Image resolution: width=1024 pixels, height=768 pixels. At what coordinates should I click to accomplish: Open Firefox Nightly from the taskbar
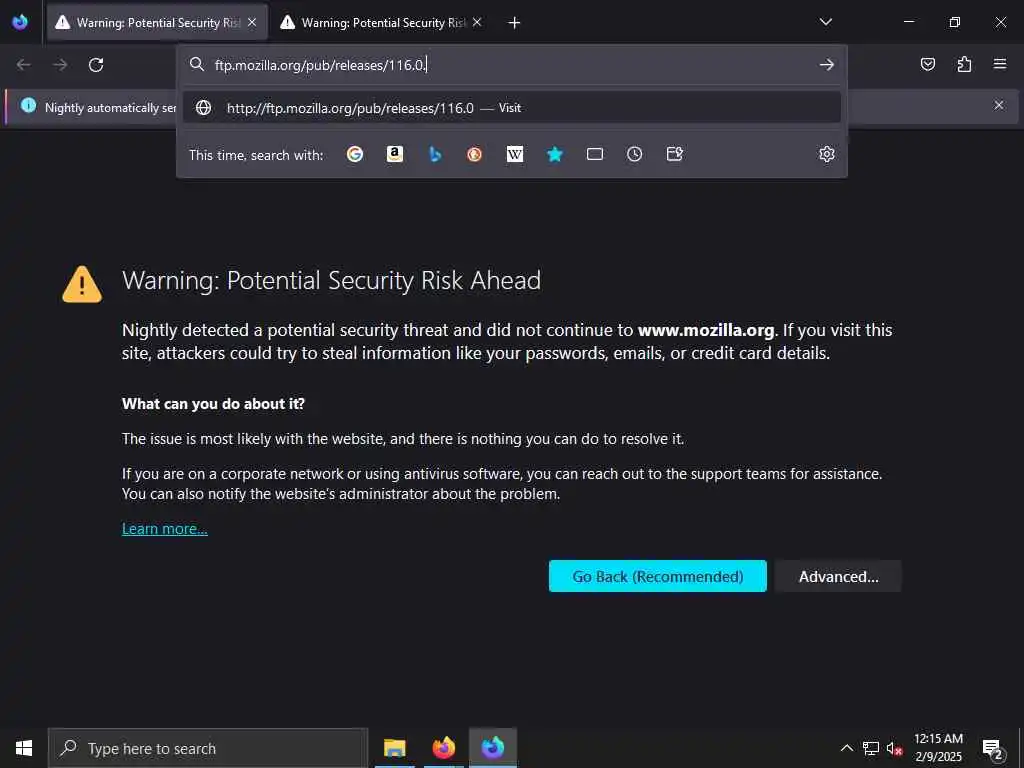coord(492,748)
